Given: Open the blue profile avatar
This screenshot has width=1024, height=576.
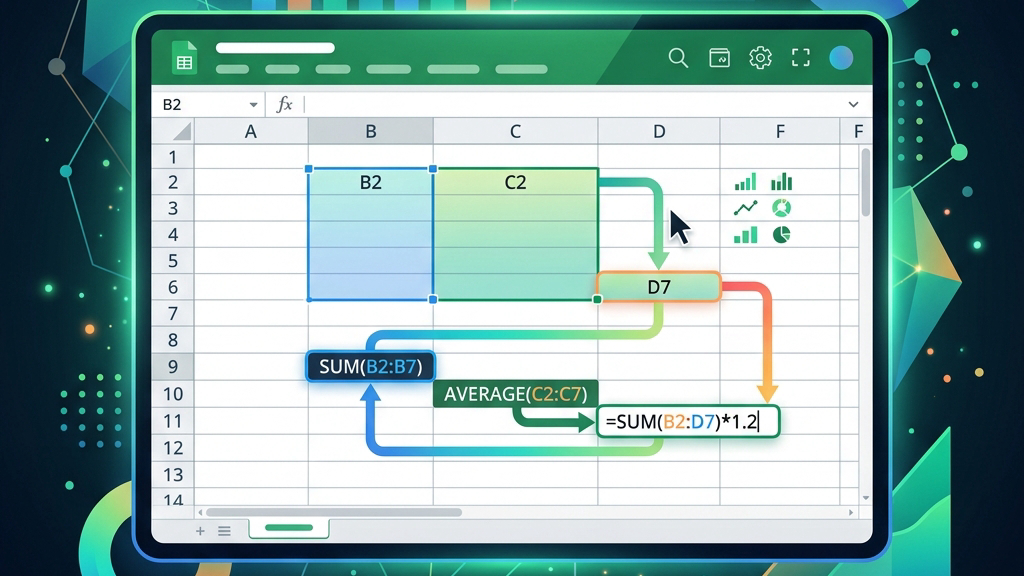Looking at the screenshot, I should pos(841,58).
